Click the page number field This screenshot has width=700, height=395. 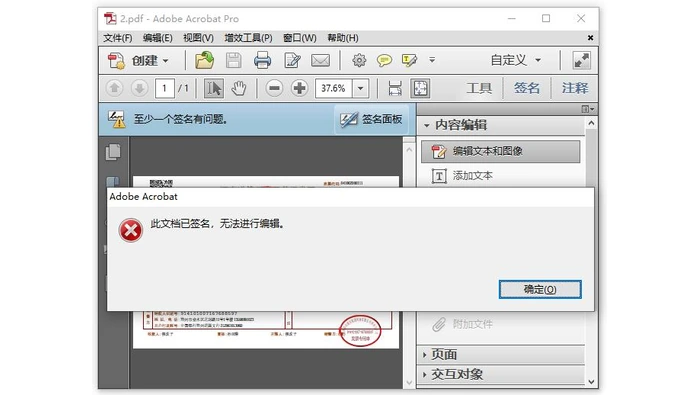pyautogui.click(x=164, y=88)
